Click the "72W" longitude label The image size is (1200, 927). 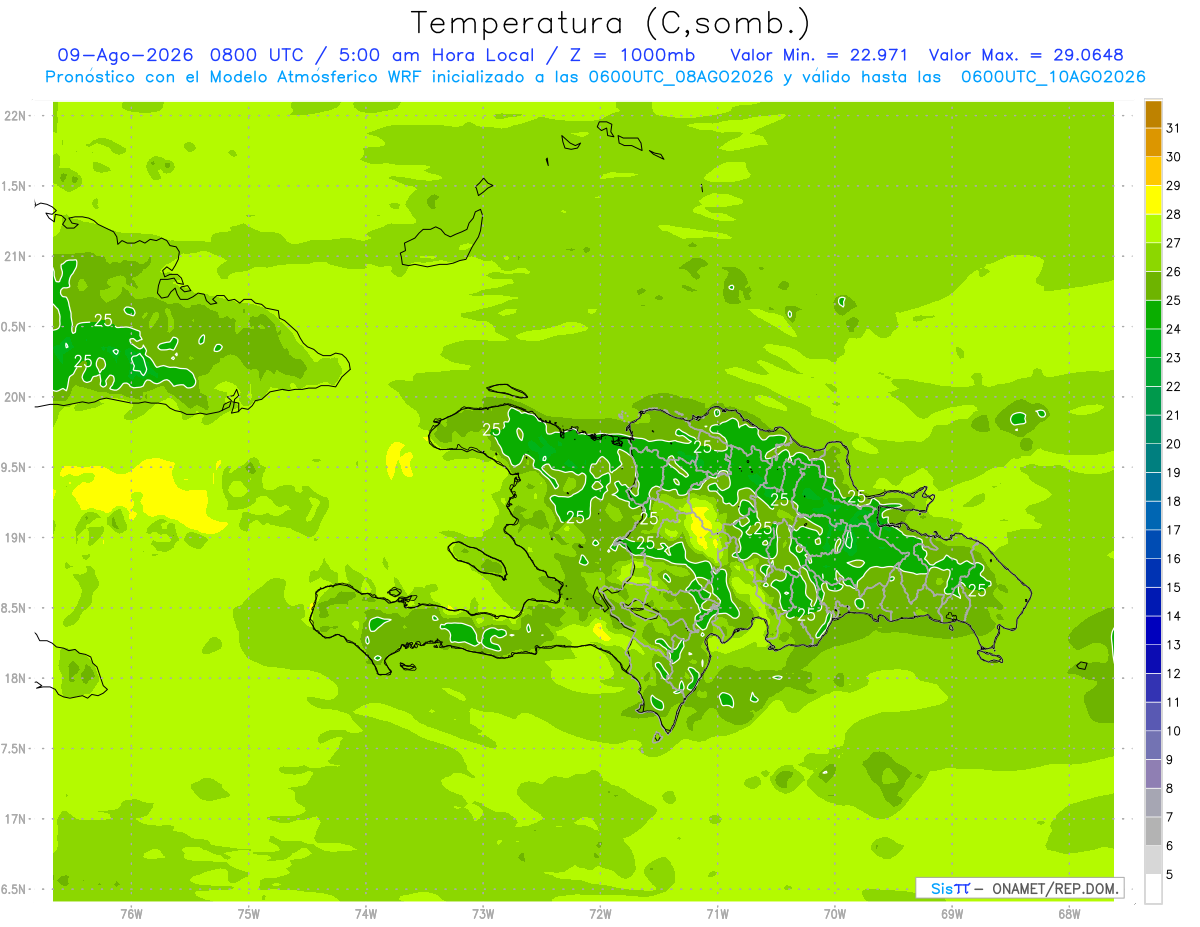click(600, 913)
